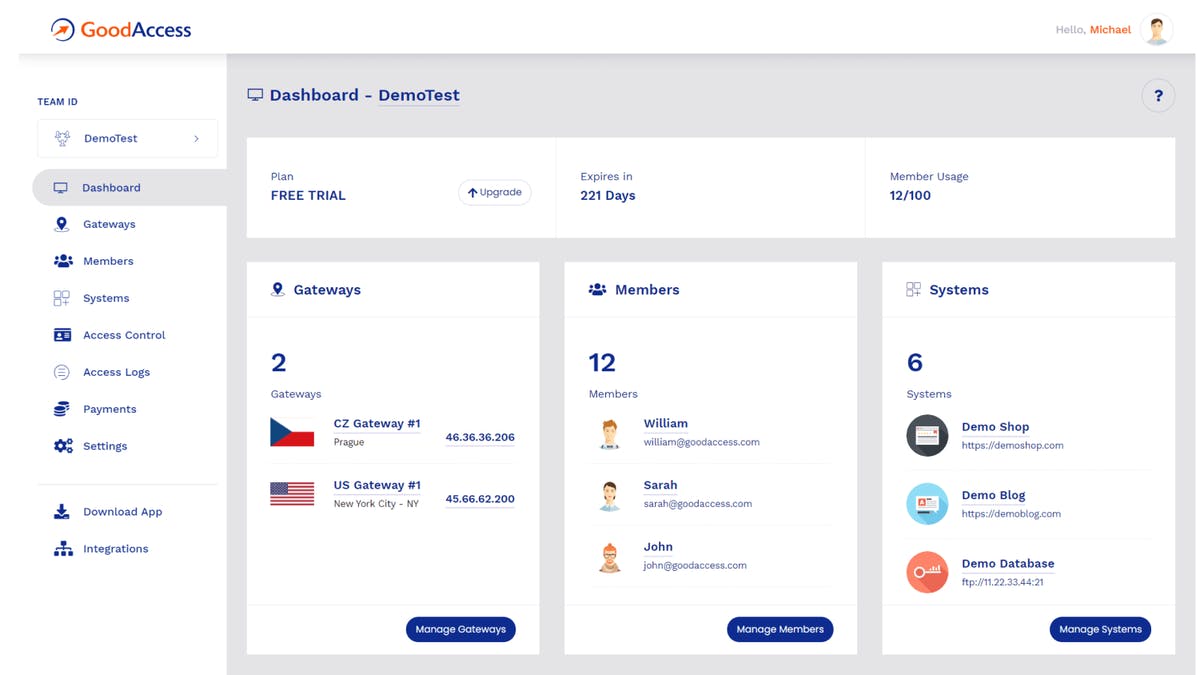Click ftp://11.22.33.44:21 address text
This screenshot has width=1200, height=675.
(x=1002, y=582)
